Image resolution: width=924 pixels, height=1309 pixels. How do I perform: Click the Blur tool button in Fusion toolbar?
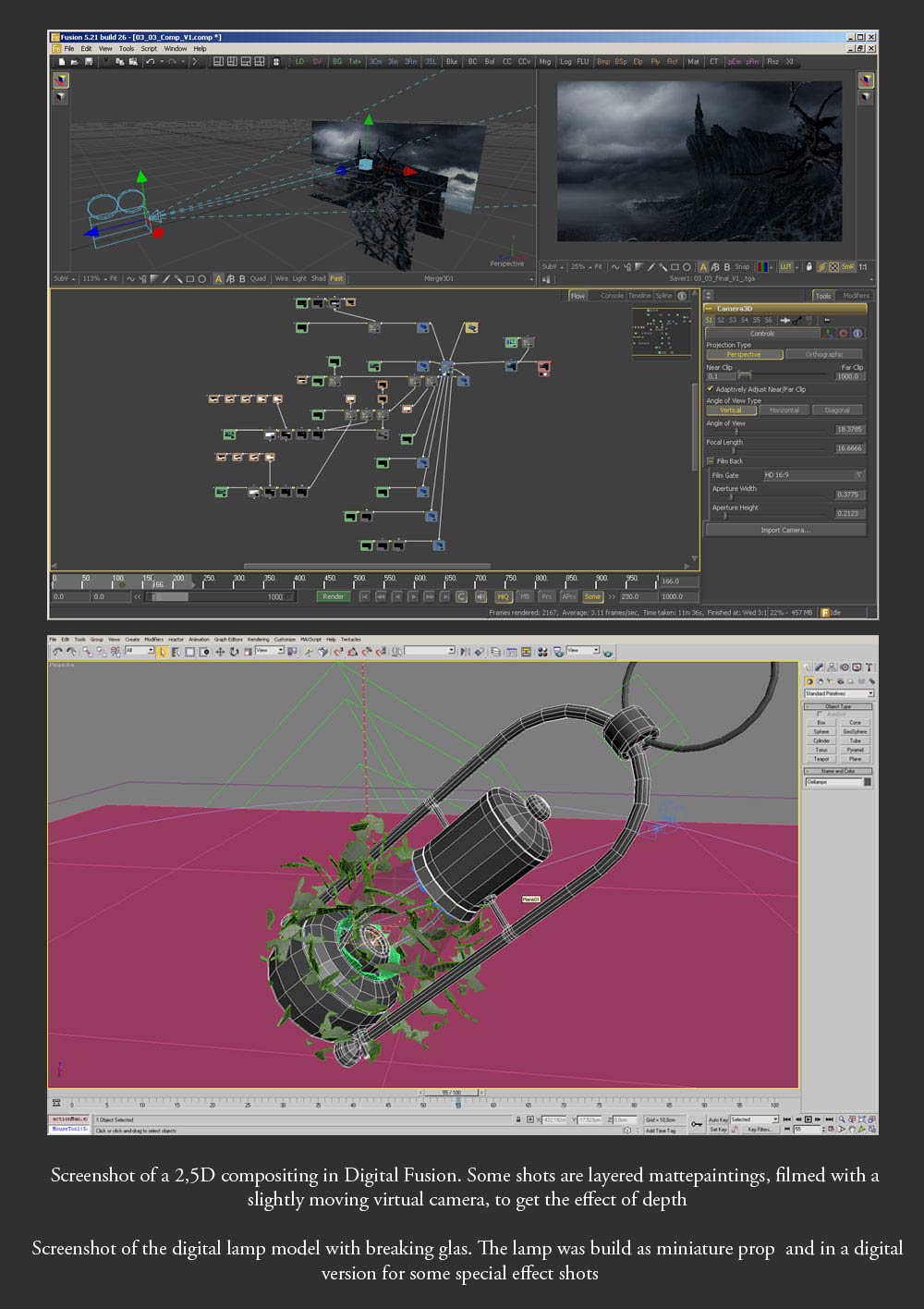point(452,62)
